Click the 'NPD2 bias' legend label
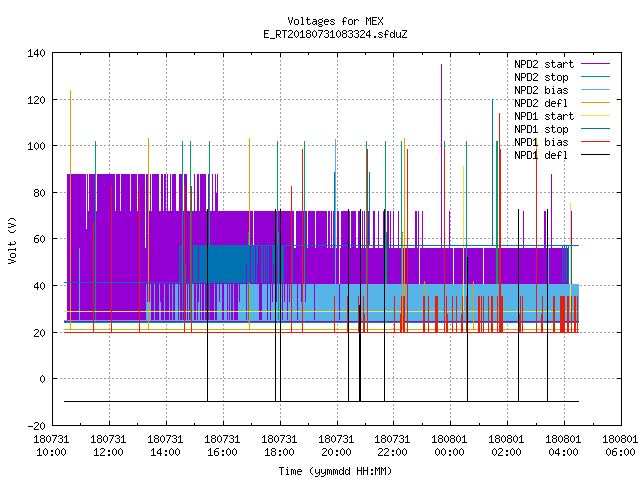The height and width of the screenshot is (480, 640). [541, 90]
